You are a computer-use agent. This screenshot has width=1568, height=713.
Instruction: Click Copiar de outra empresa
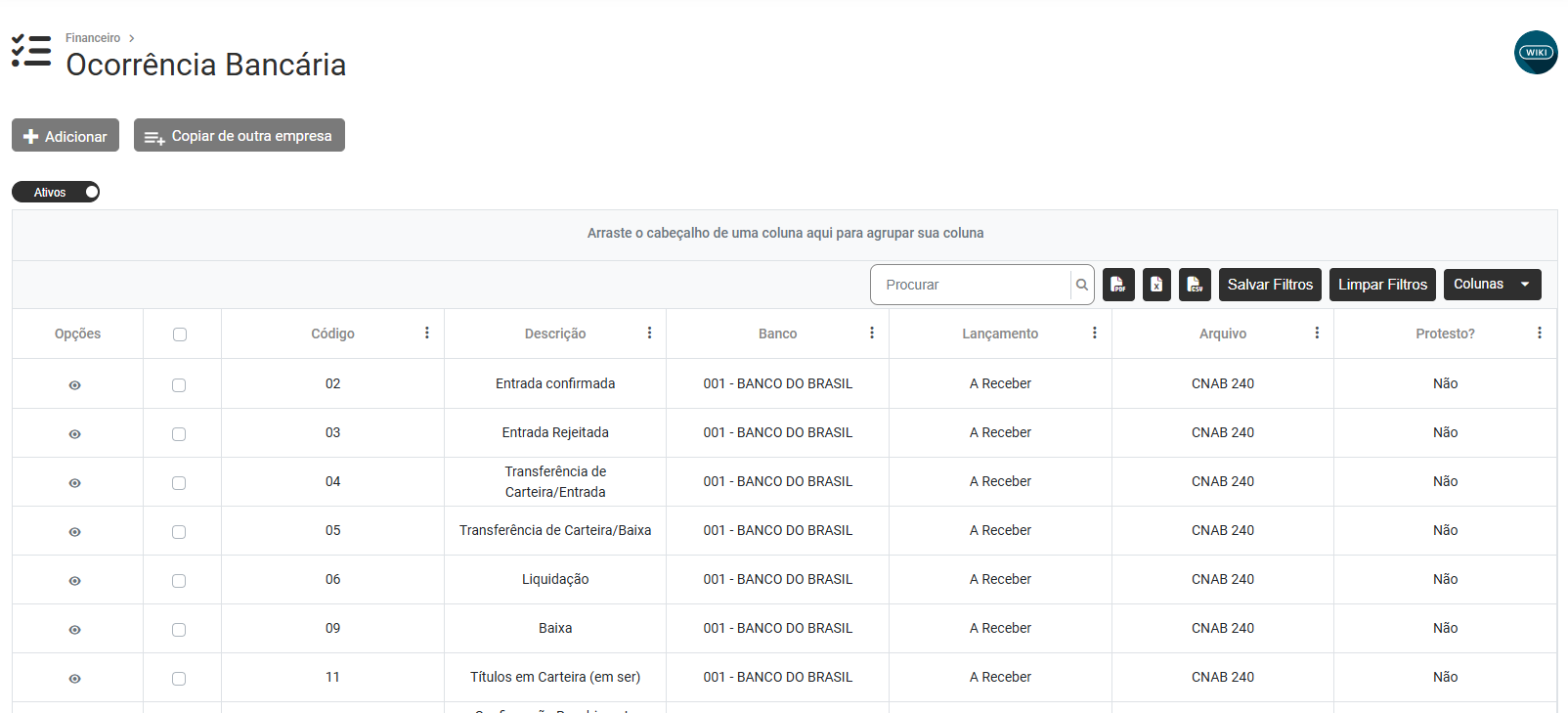(x=240, y=136)
